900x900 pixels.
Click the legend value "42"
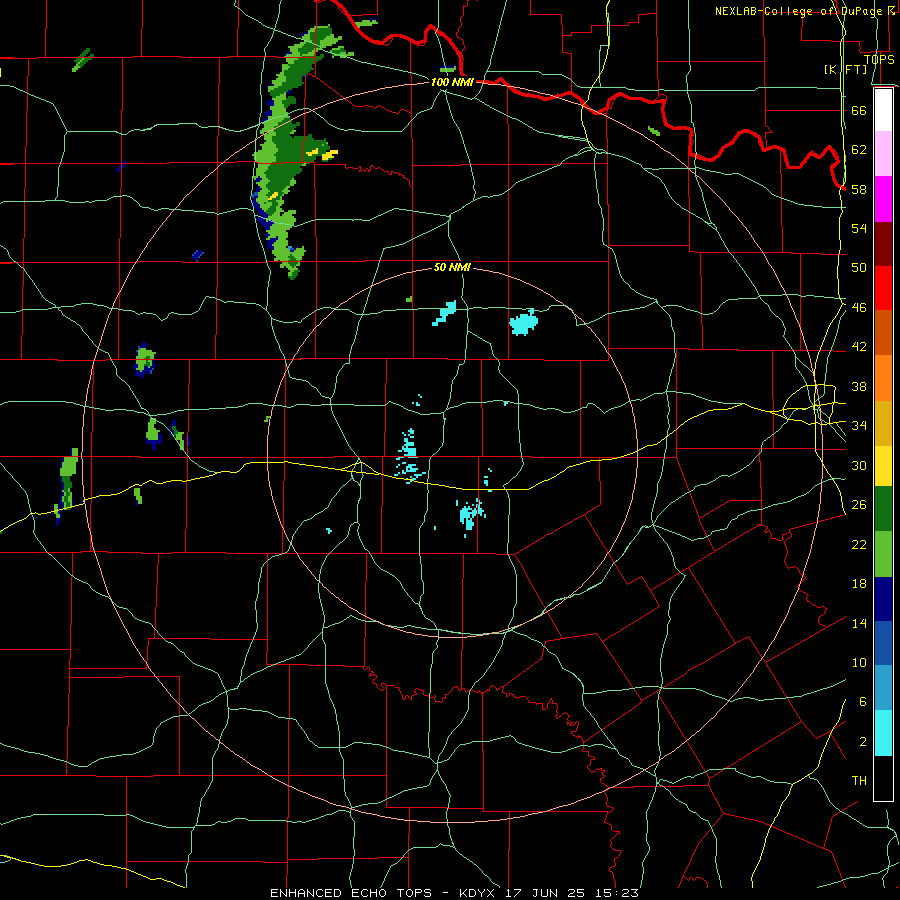[859, 347]
